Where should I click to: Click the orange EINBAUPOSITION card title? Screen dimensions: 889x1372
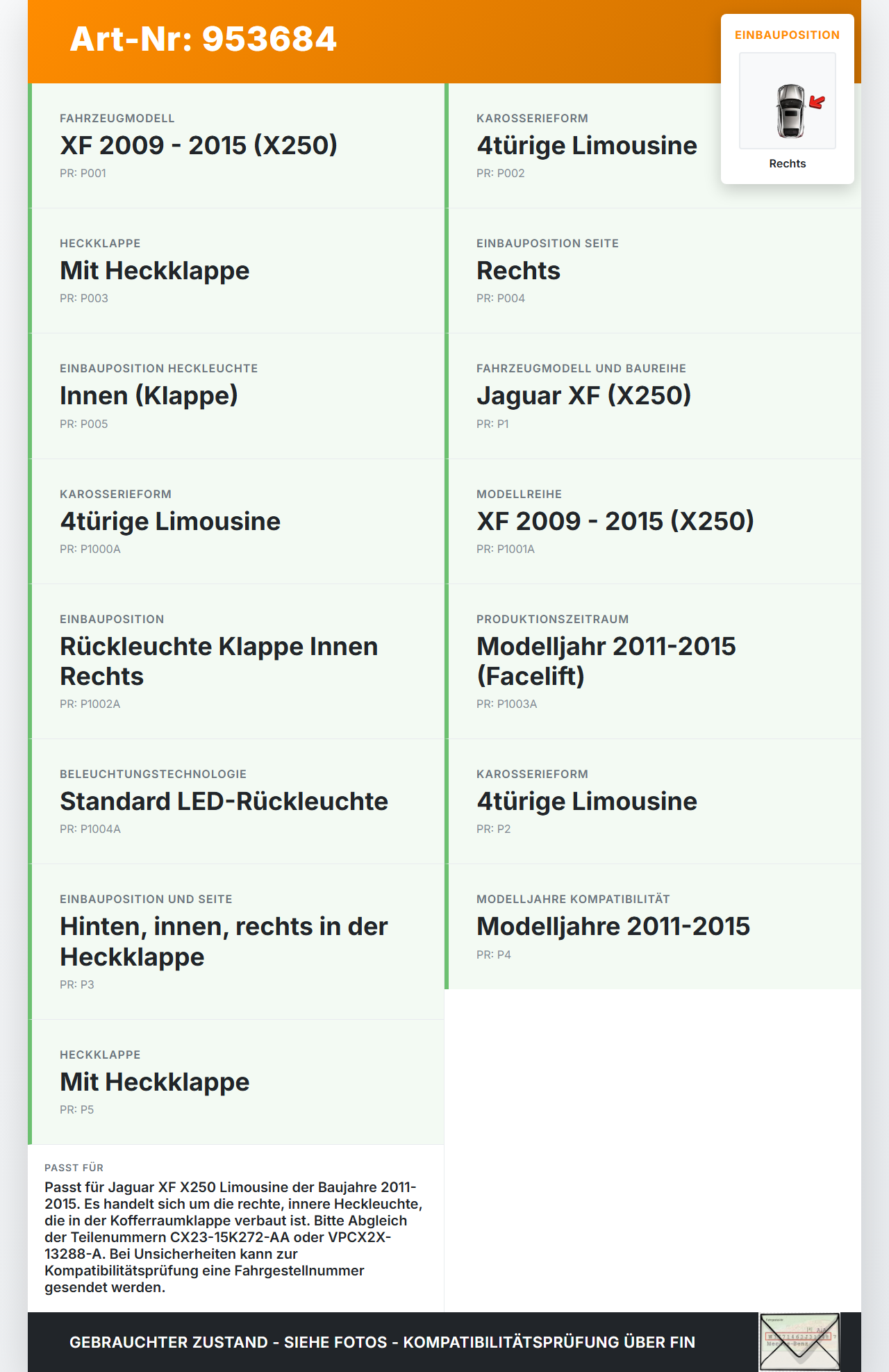pyautogui.click(x=787, y=35)
